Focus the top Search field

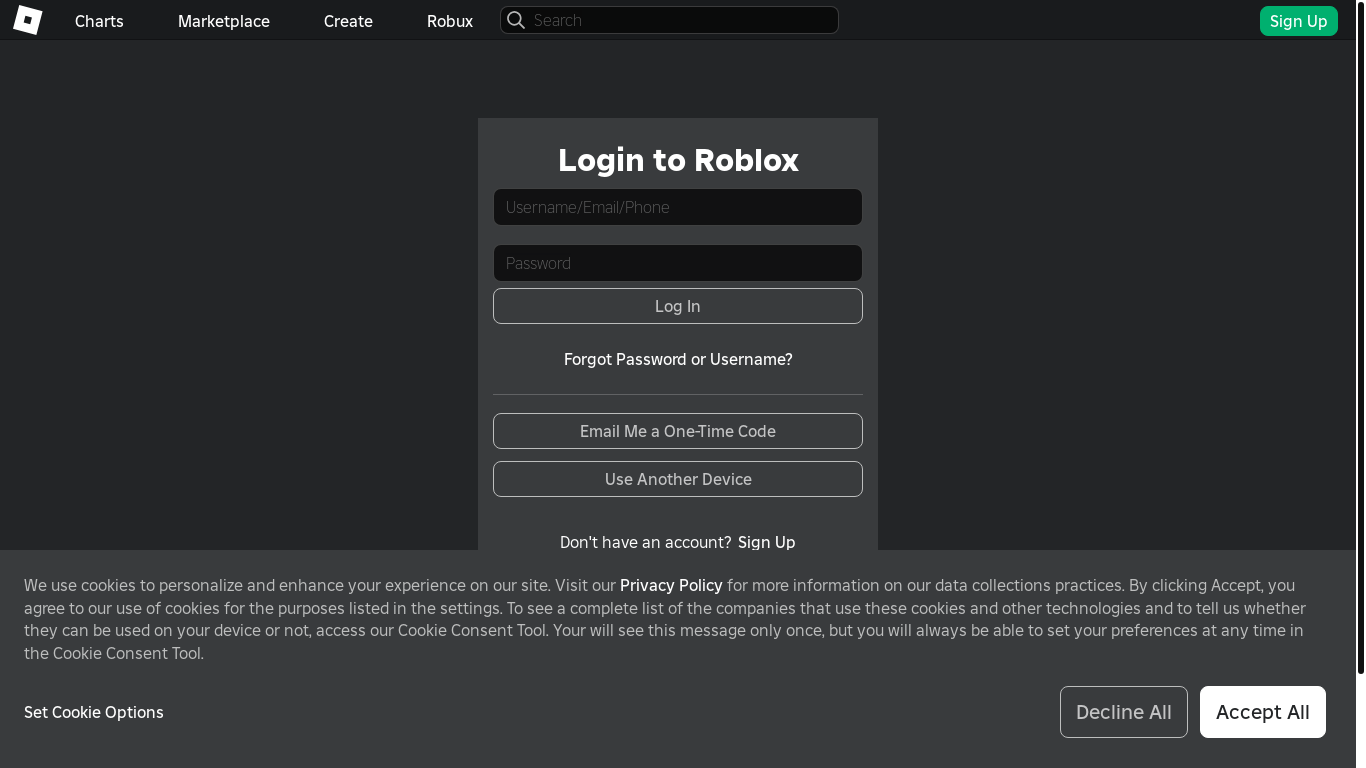[x=669, y=20]
